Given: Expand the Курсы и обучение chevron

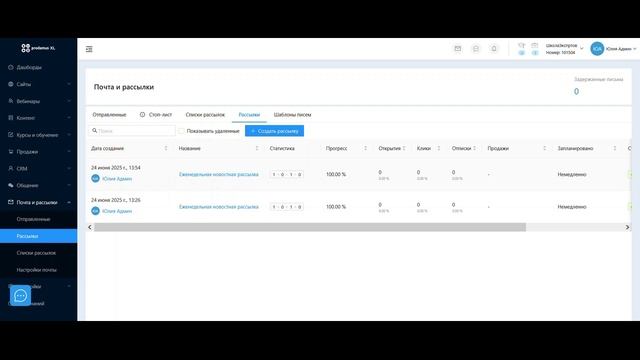Looking at the screenshot, I should click(69, 135).
